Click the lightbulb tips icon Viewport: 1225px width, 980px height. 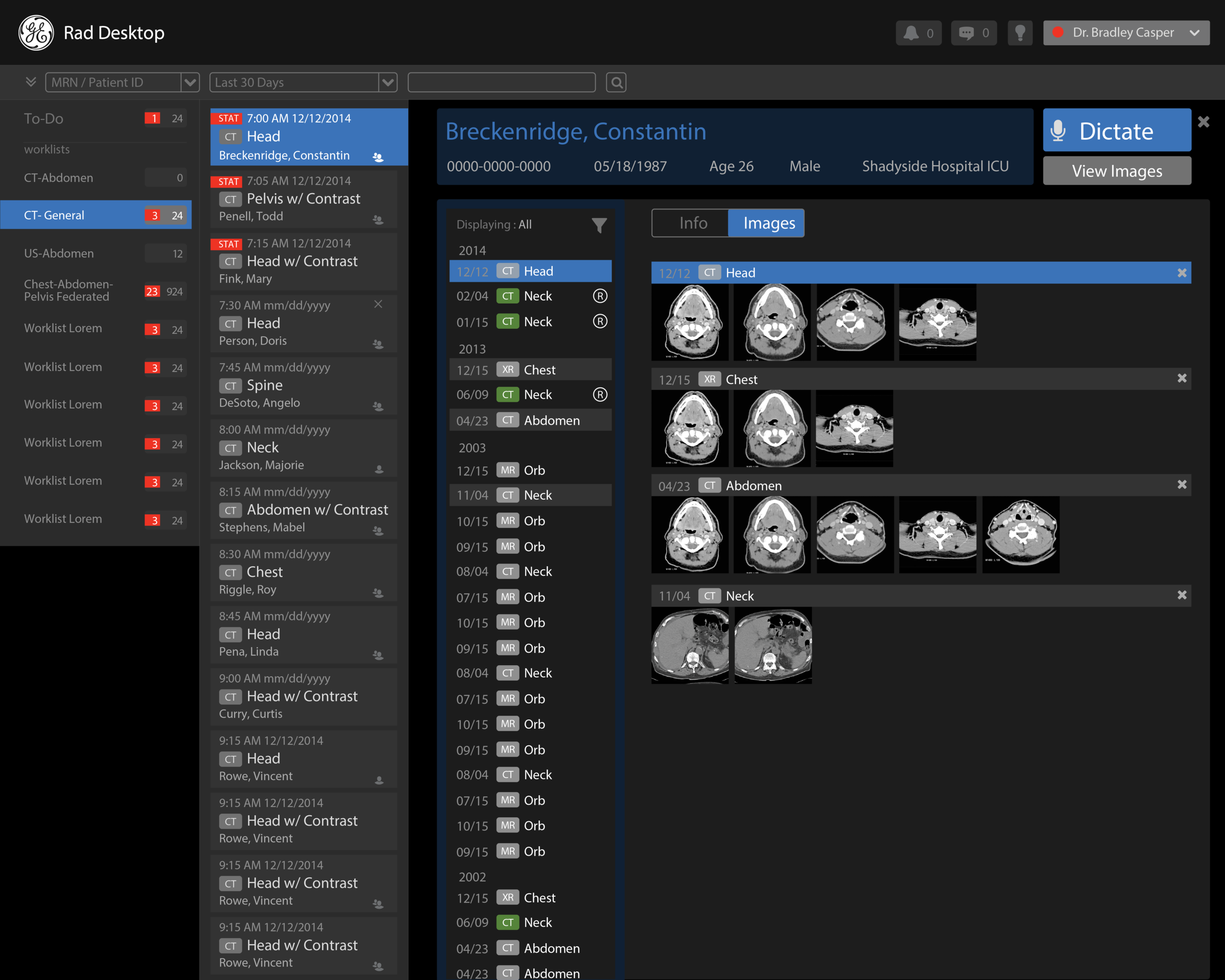click(1020, 32)
